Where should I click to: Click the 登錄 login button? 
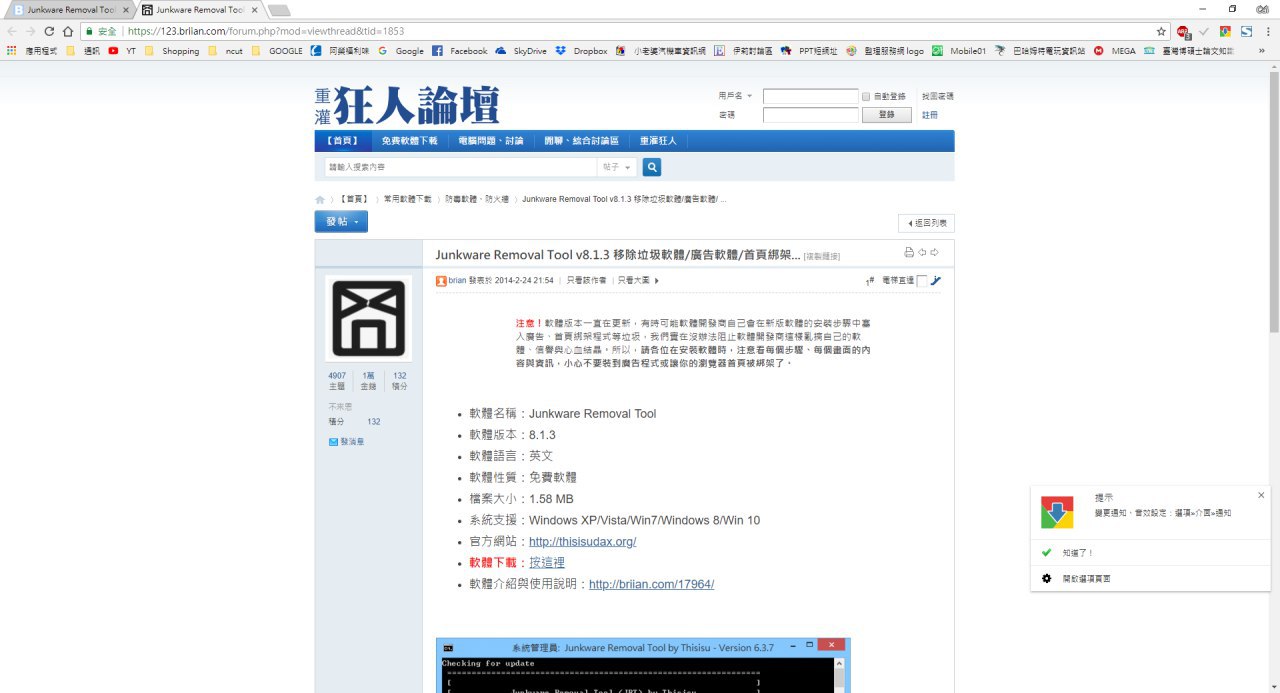tap(886, 115)
